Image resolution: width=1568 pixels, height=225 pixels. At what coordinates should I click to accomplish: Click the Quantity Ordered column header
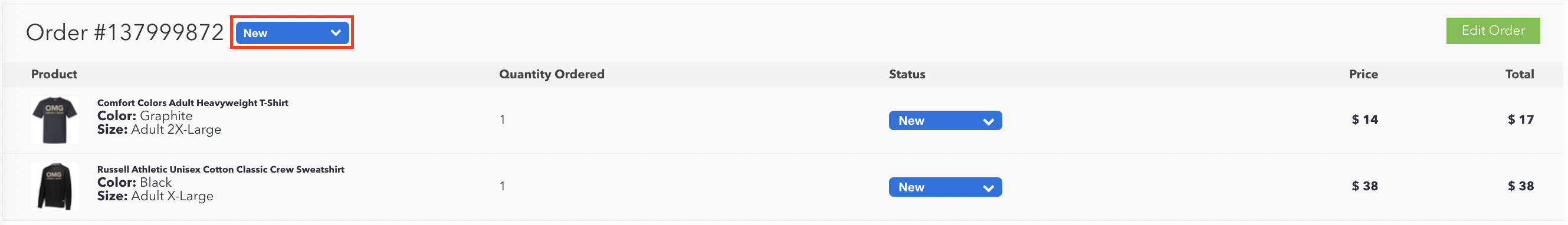(x=552, y=74)
